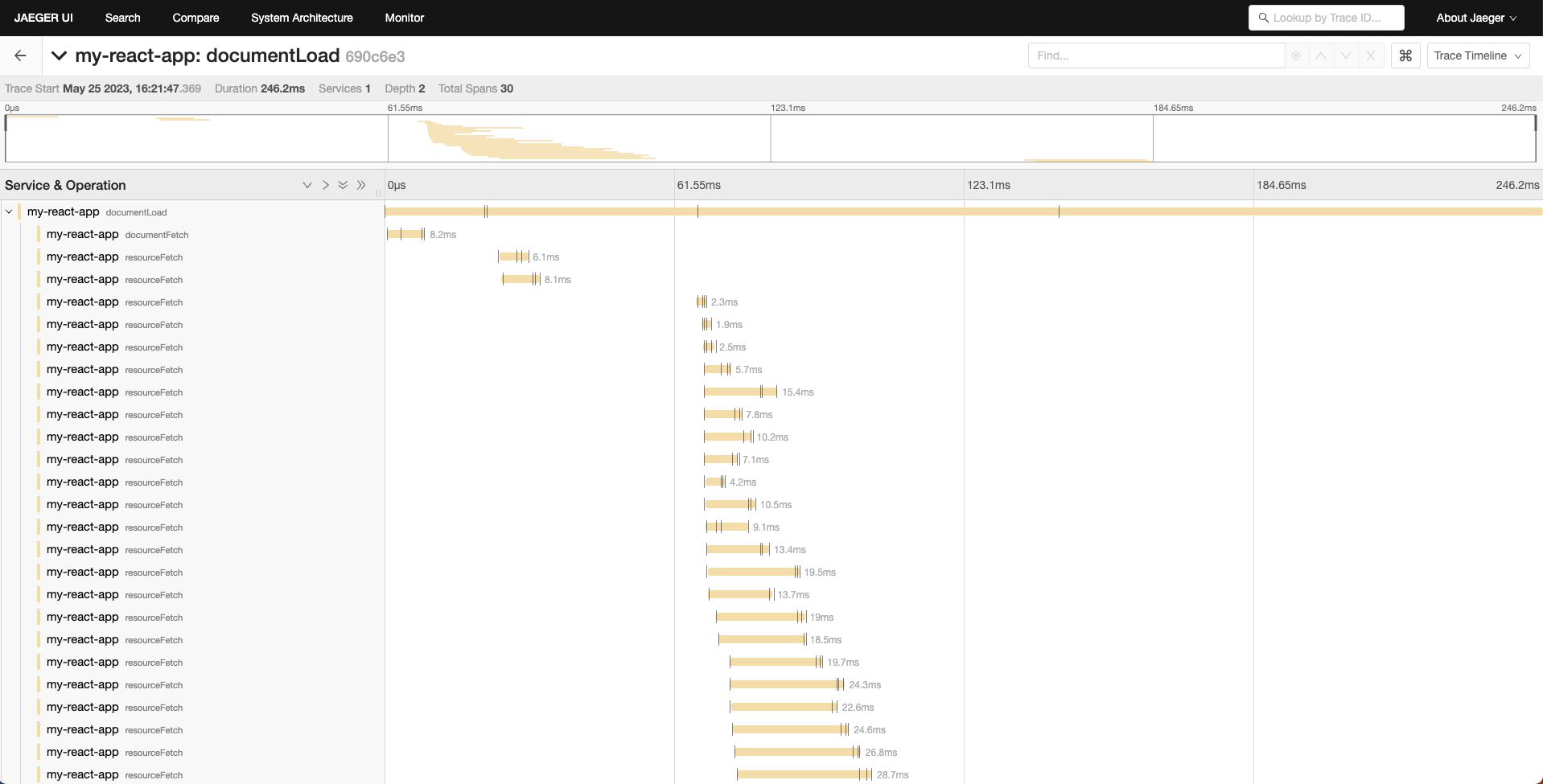Click the next result arrow in Find bar
The width and height of the screenshot is (1543, 784).
[x=1344, y=55]
